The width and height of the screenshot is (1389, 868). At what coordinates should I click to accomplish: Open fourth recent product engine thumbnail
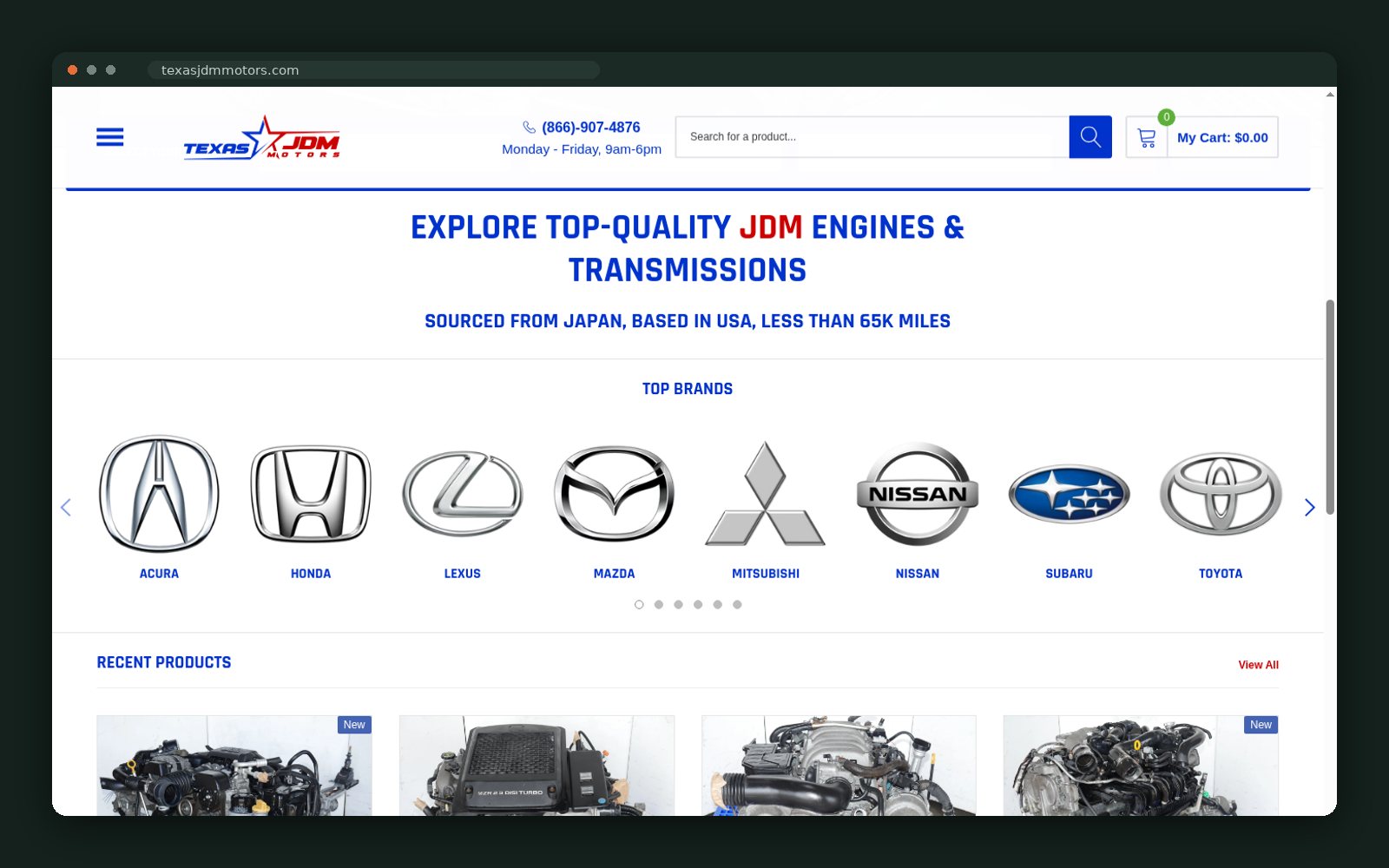[1141, 766]
